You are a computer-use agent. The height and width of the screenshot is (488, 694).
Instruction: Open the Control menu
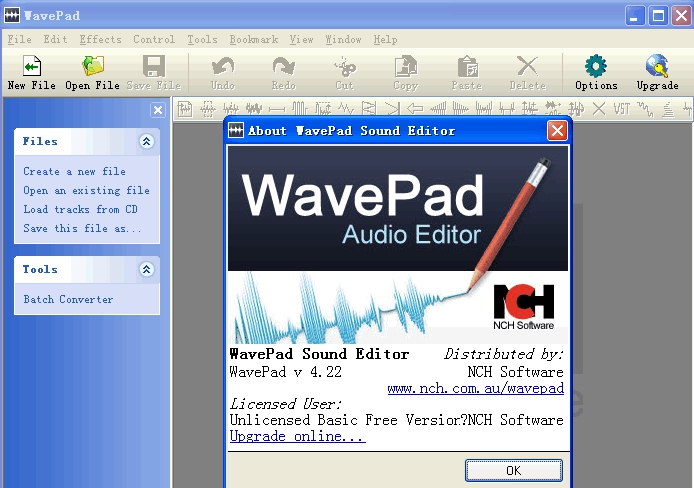[154, 39]
